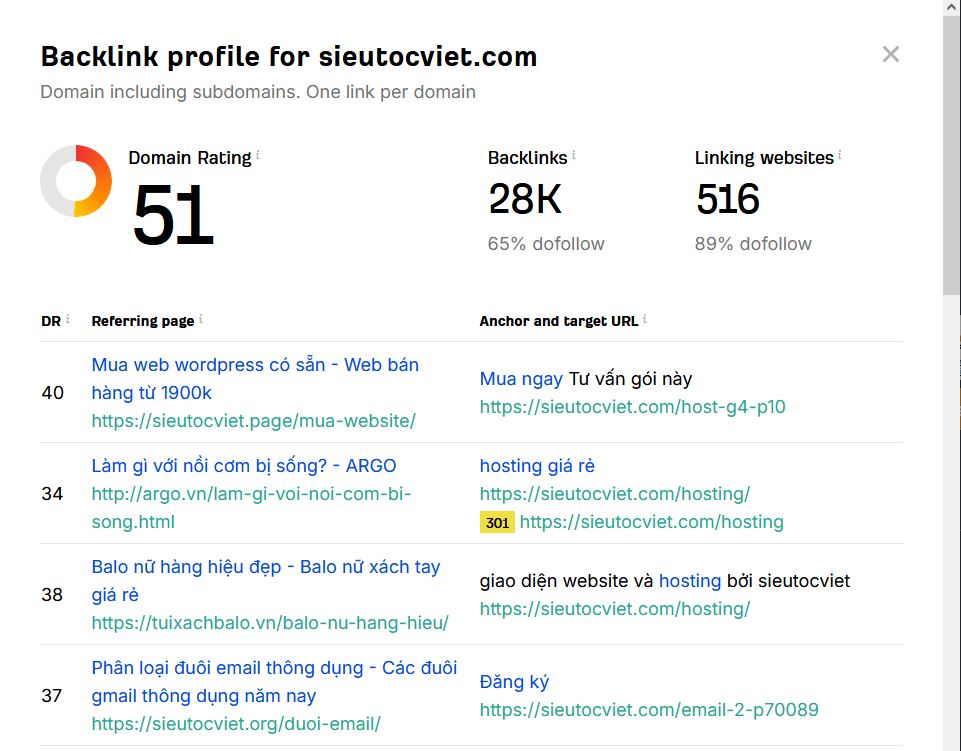This screenshot has height=751, width=961.
Task: Open 'Mua web wordpress có sẵn' referring page
Action: 255,379
